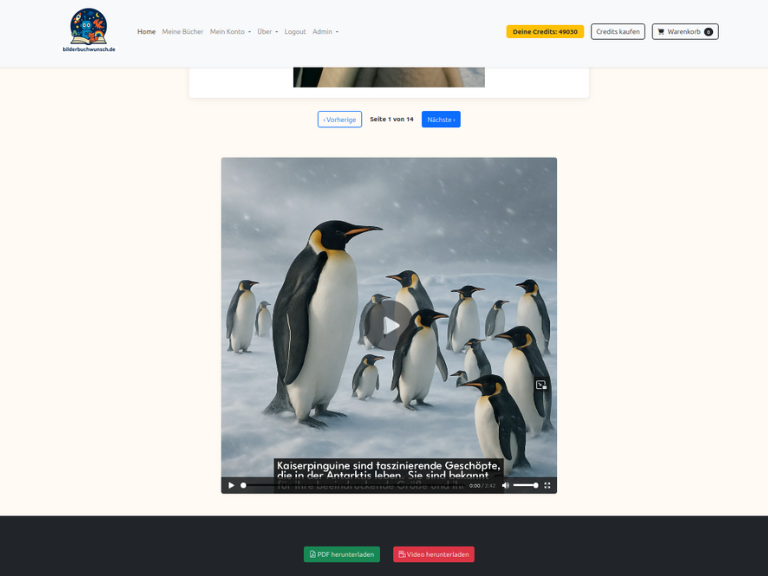Toggle the picture-in-picture icon on the video
The image size is (768, 576).
click(x=541, y=384)
